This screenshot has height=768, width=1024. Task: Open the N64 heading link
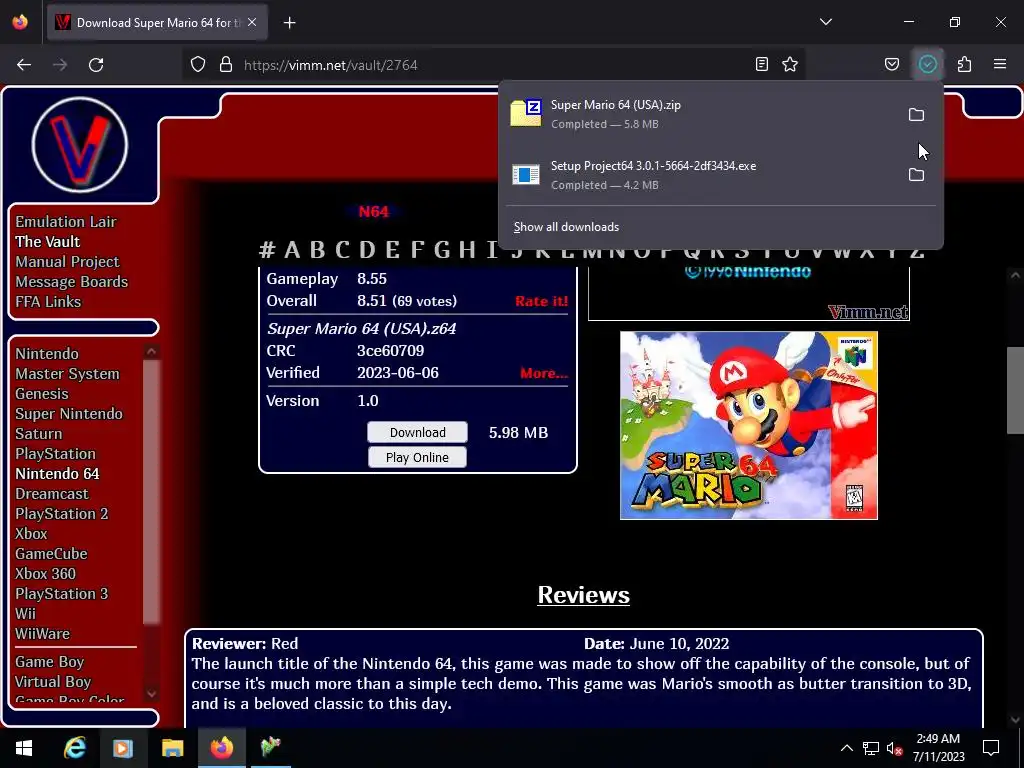pyautogui.click(x=374, y=212)
